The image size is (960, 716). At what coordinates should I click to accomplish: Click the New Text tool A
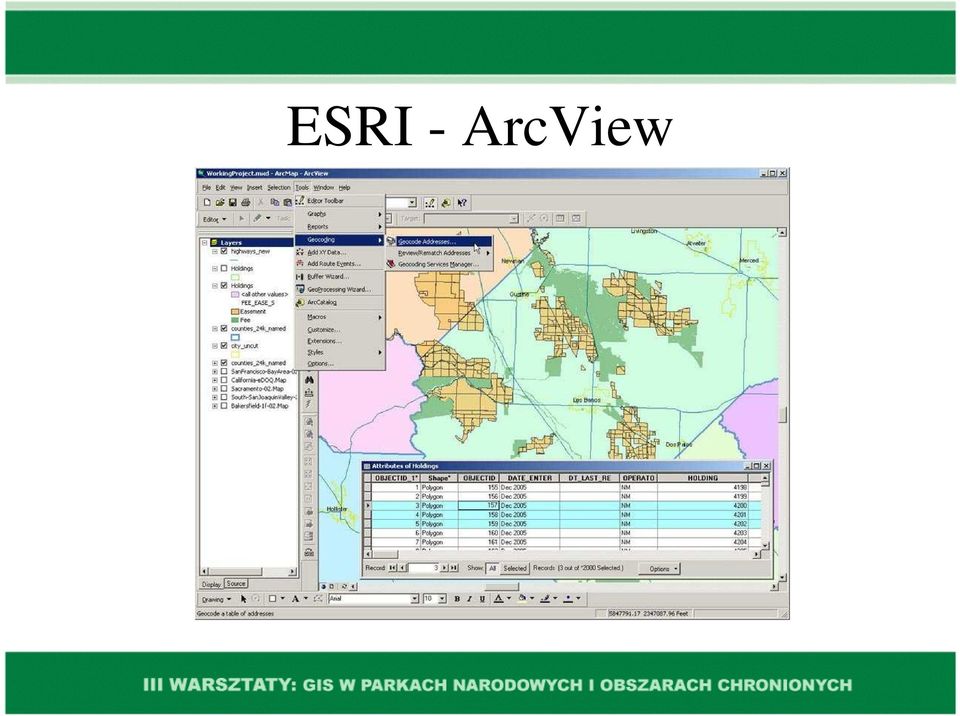(295, 599)
